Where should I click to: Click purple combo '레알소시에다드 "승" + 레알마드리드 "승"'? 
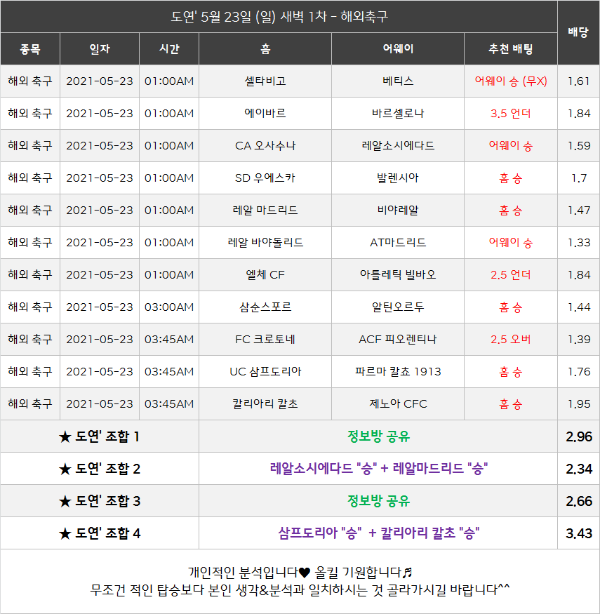[x=378, y=468]
